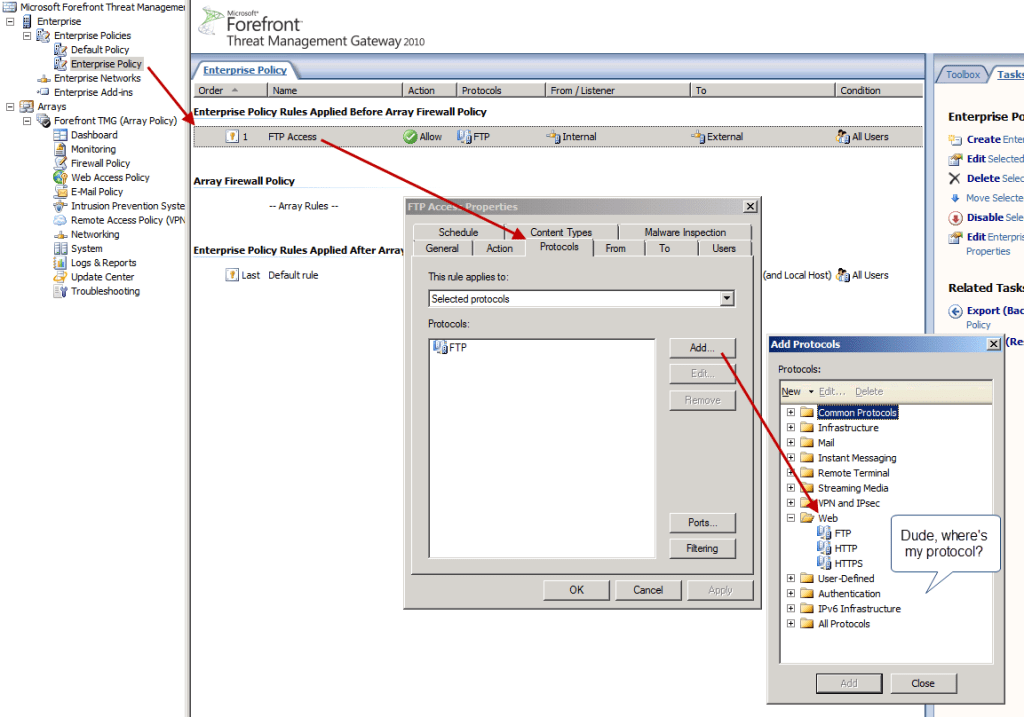Open Firewall Policy node icon
This screenshot has width=1024, height=717.
[60, 163]
